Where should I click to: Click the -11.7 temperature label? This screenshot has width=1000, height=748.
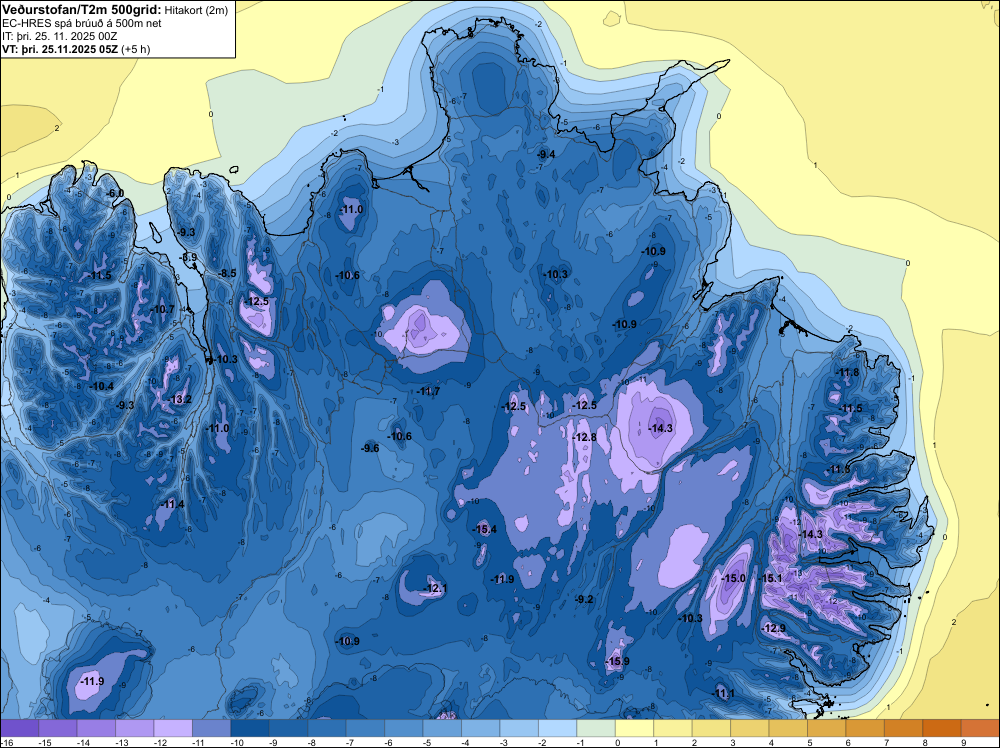point(428,391)
